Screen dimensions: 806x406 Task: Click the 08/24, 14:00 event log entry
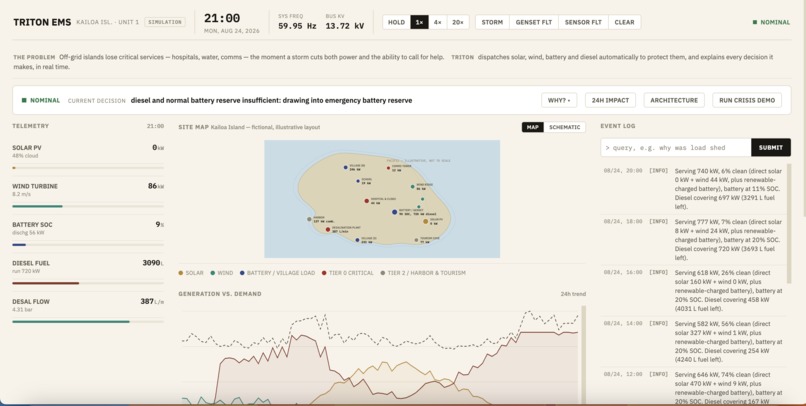coord(693,341)
